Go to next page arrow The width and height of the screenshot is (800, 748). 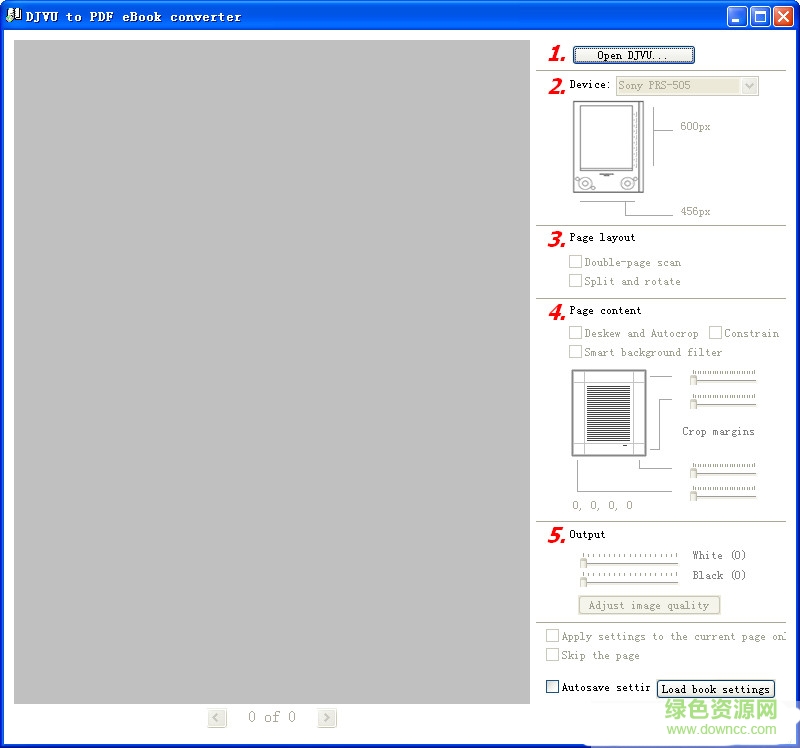(x=327, y=717)
